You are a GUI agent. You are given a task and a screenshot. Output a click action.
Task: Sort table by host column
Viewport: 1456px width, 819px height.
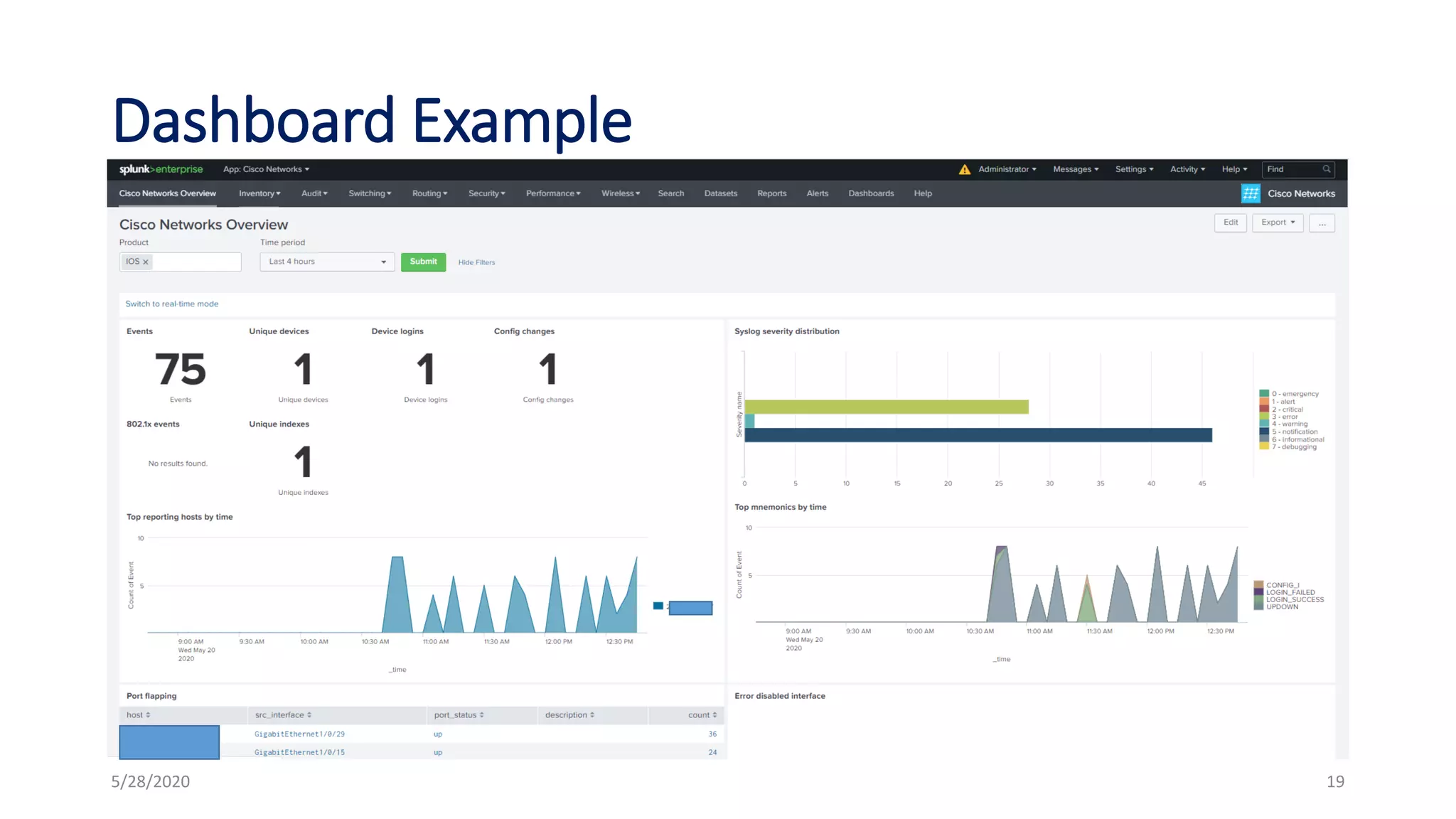pos(139,715)
